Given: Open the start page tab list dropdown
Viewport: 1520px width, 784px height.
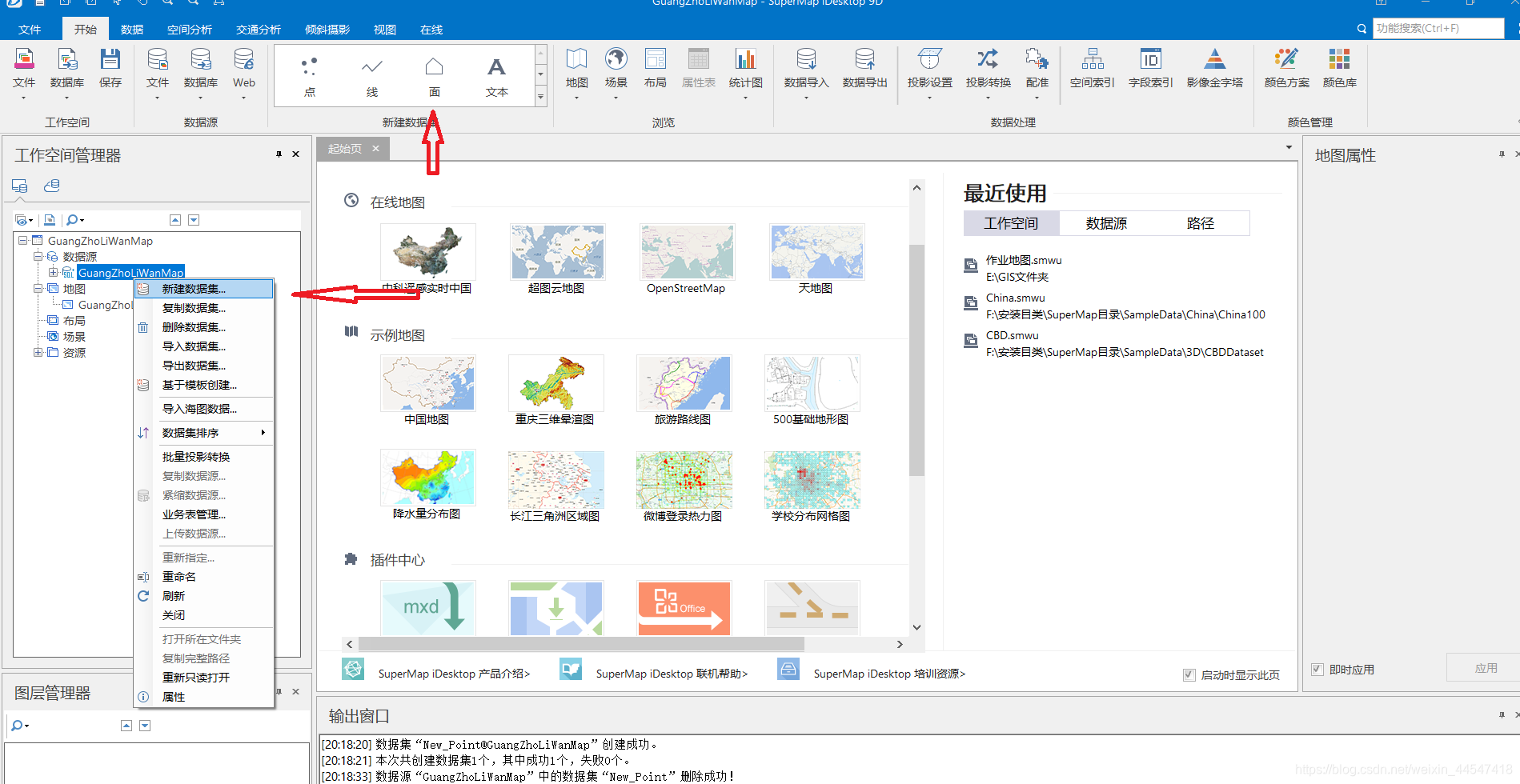Looking at the screenshot, I should coord(1289,147).
